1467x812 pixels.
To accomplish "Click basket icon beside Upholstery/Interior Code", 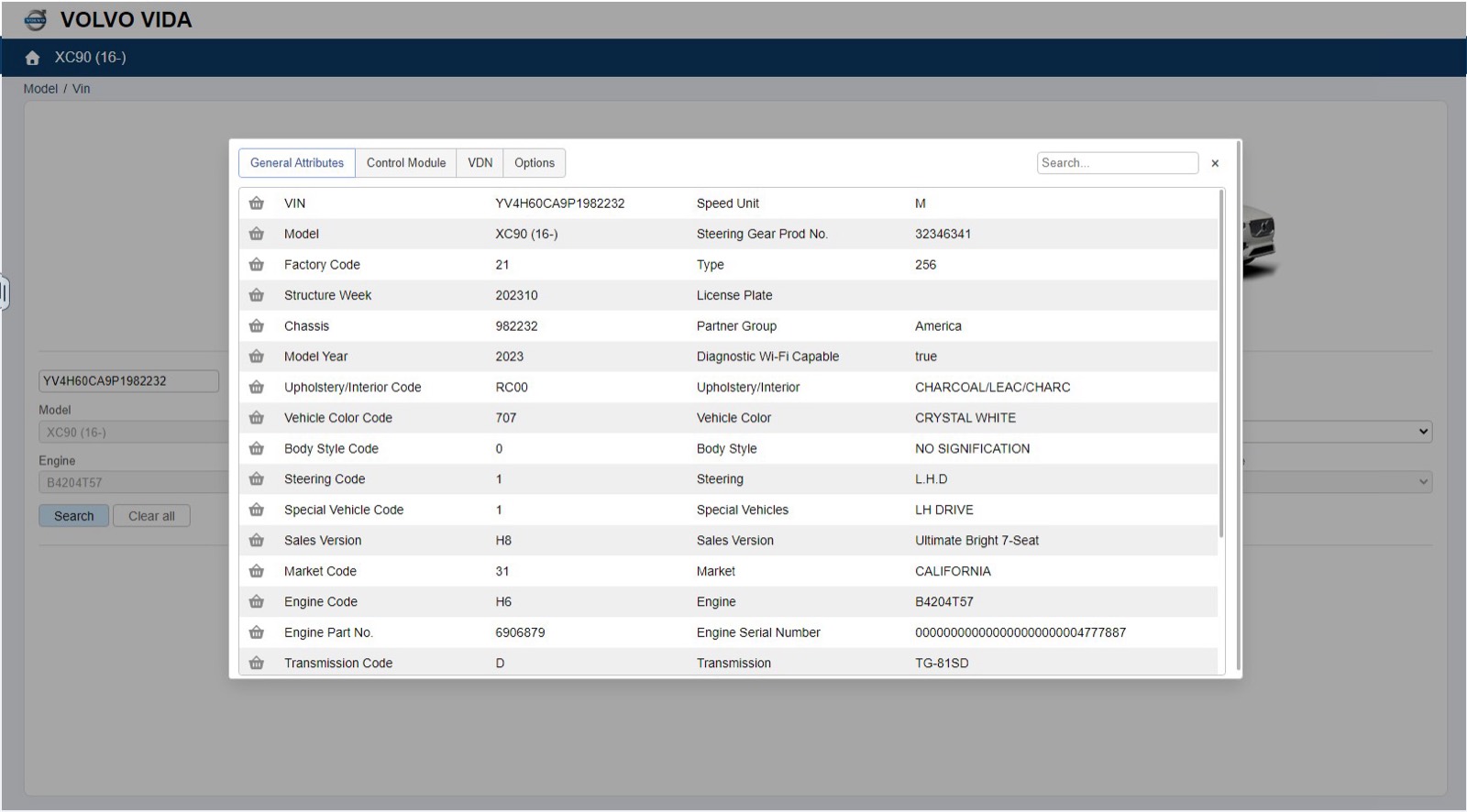I will pyautogui.click(x=257, y=387).
